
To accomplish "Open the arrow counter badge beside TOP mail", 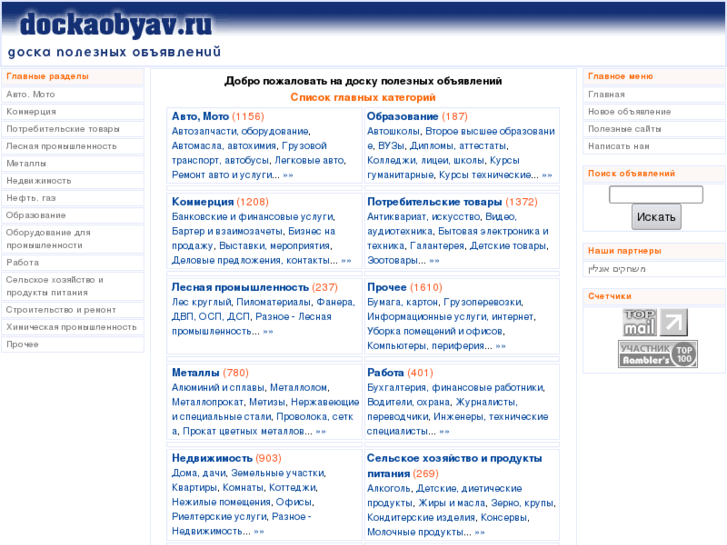I will click(673, 322).
